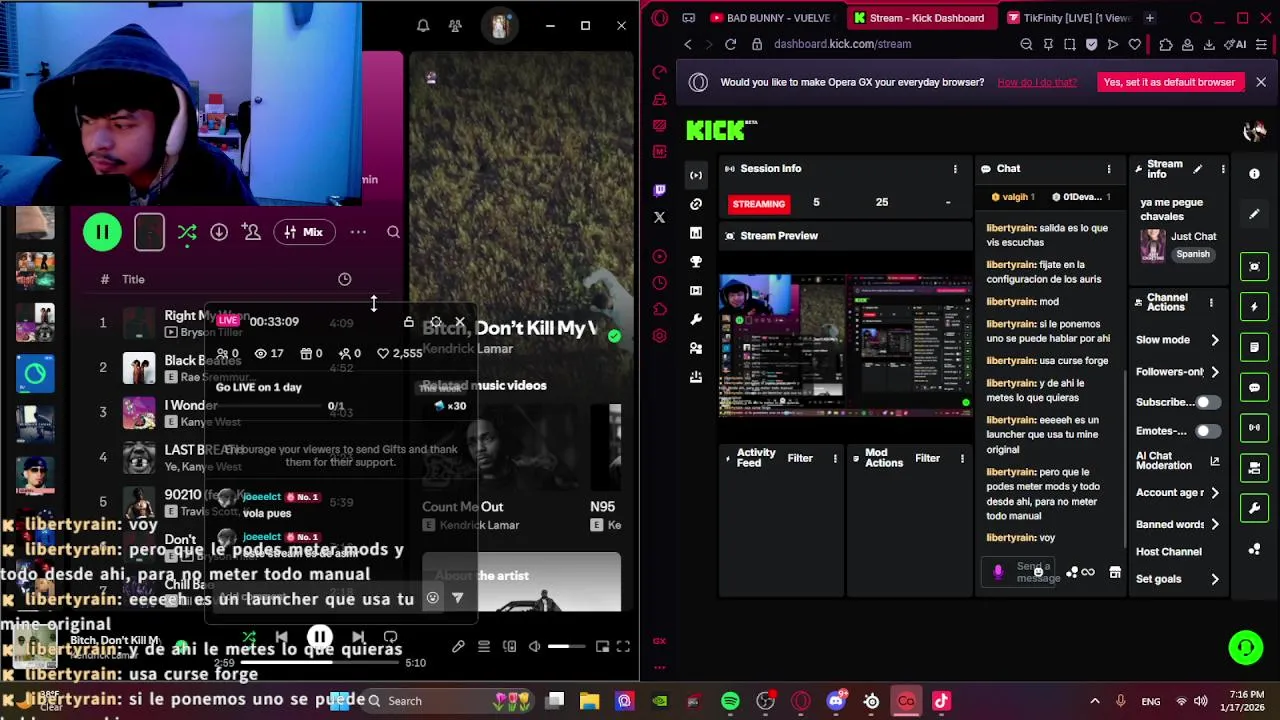The width and height of the screenshot is (1280, 720).
Task: Open Activity Feed Filter
Action: [800, 458]
